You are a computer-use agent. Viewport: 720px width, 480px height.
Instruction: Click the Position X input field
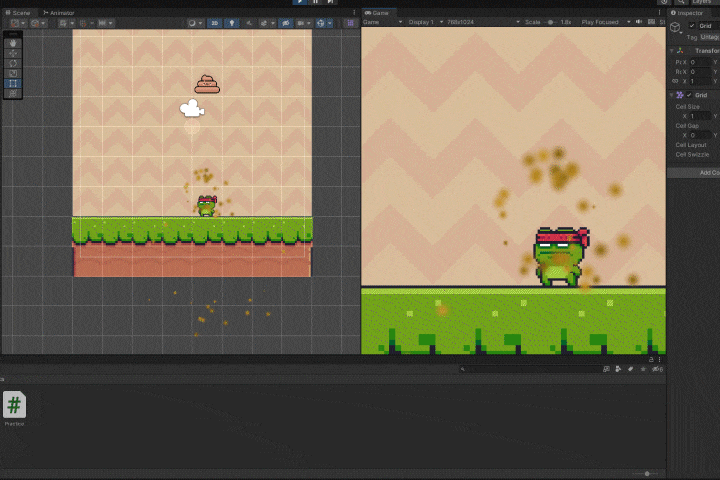pos(700,62)
